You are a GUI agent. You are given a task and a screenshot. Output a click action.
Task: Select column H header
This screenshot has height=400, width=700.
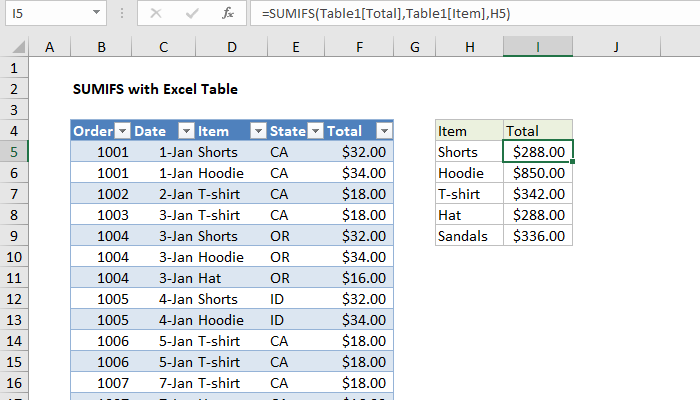pos(469,47)
